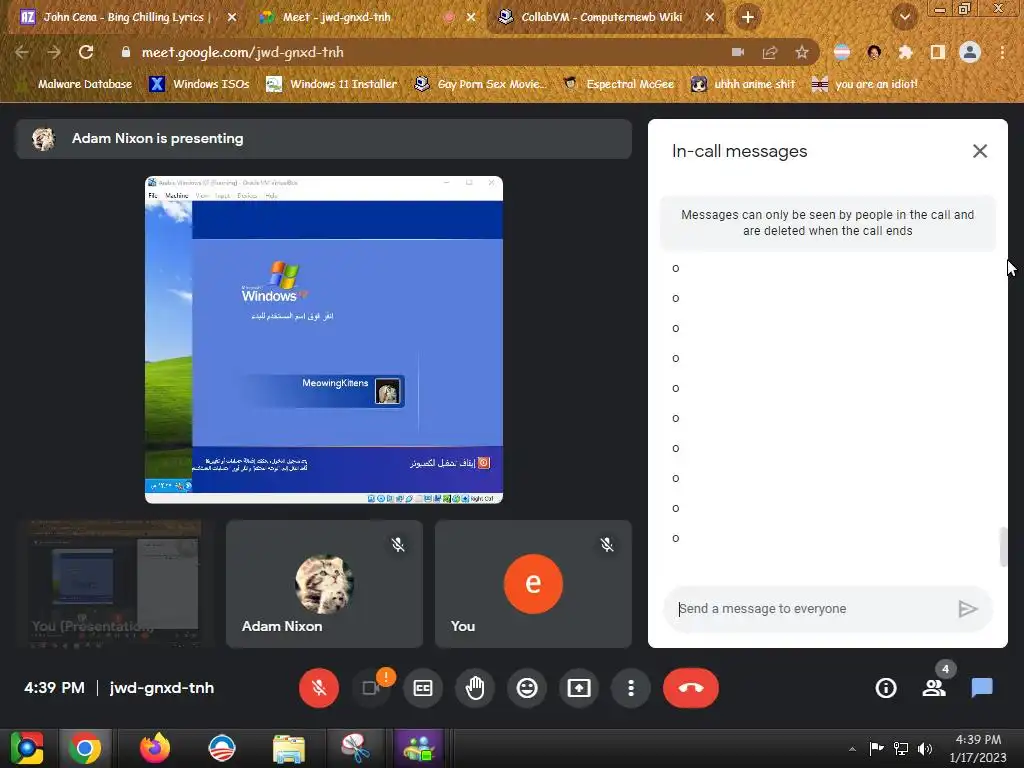
Task: Raise hand in the meeting
Action: coord(475,688)
